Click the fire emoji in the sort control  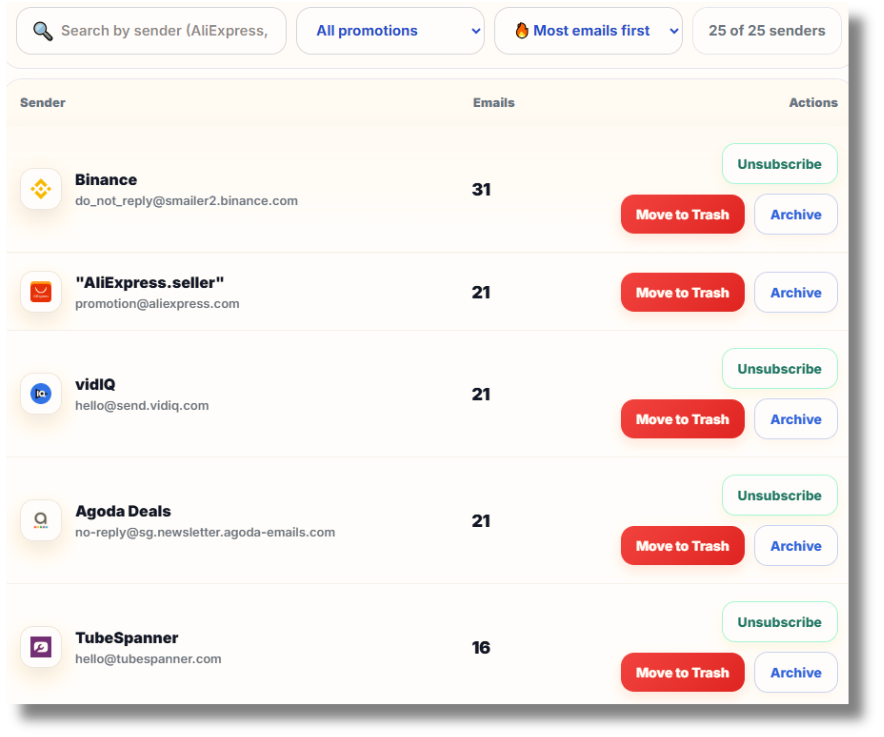click(x=522, y=30)
